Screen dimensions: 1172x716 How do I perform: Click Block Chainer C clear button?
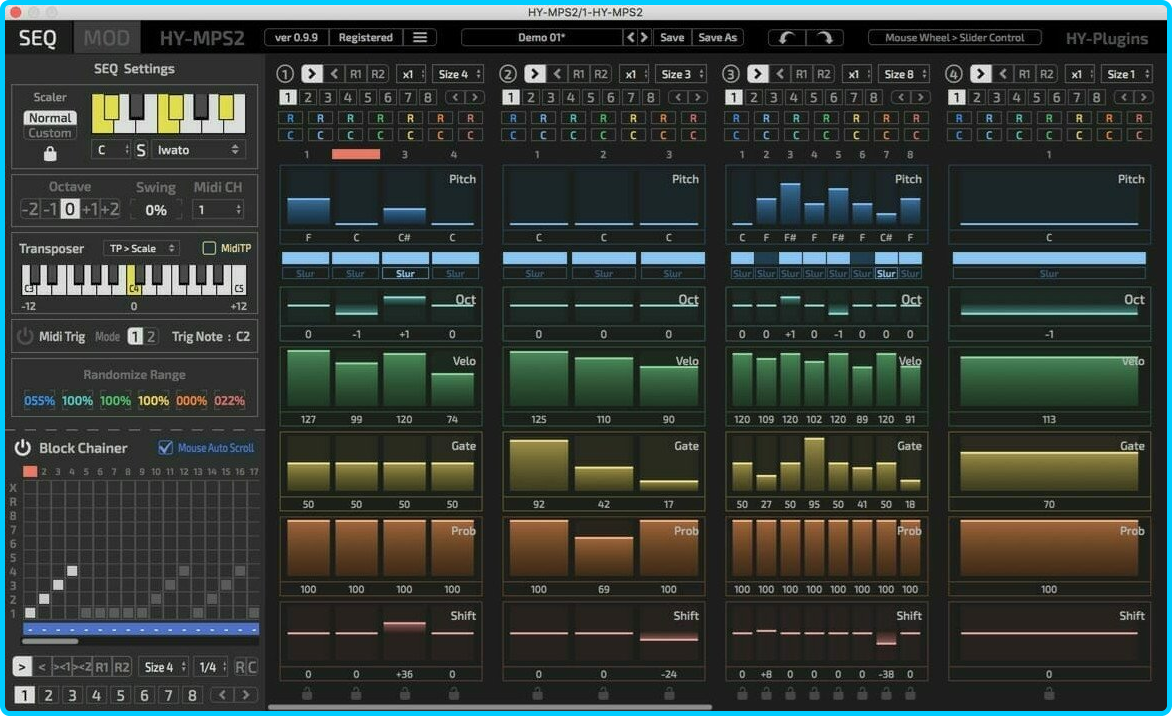[252, 667]
